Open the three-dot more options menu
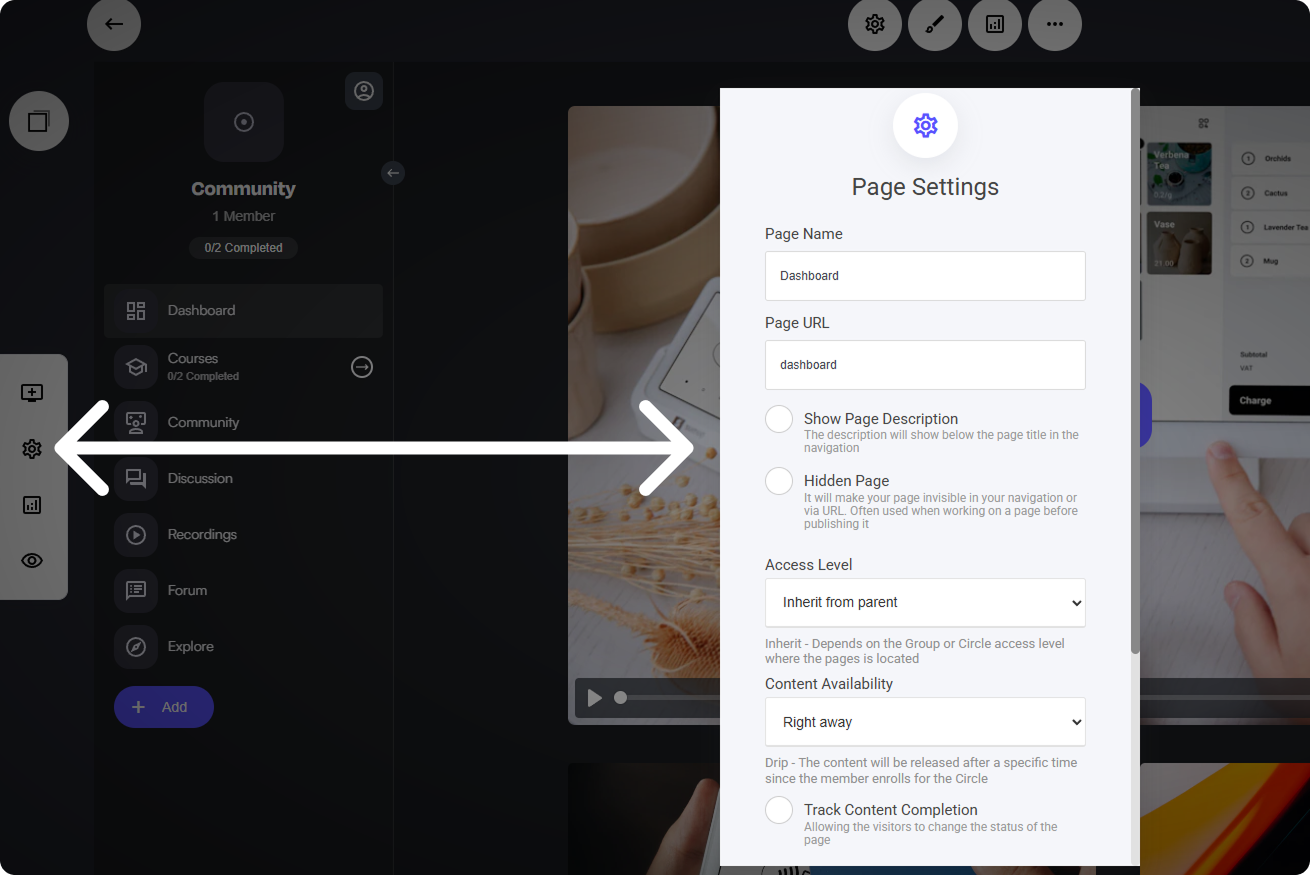The width and height of the screenshot is (1310, 875). (x=1055, y=24)
